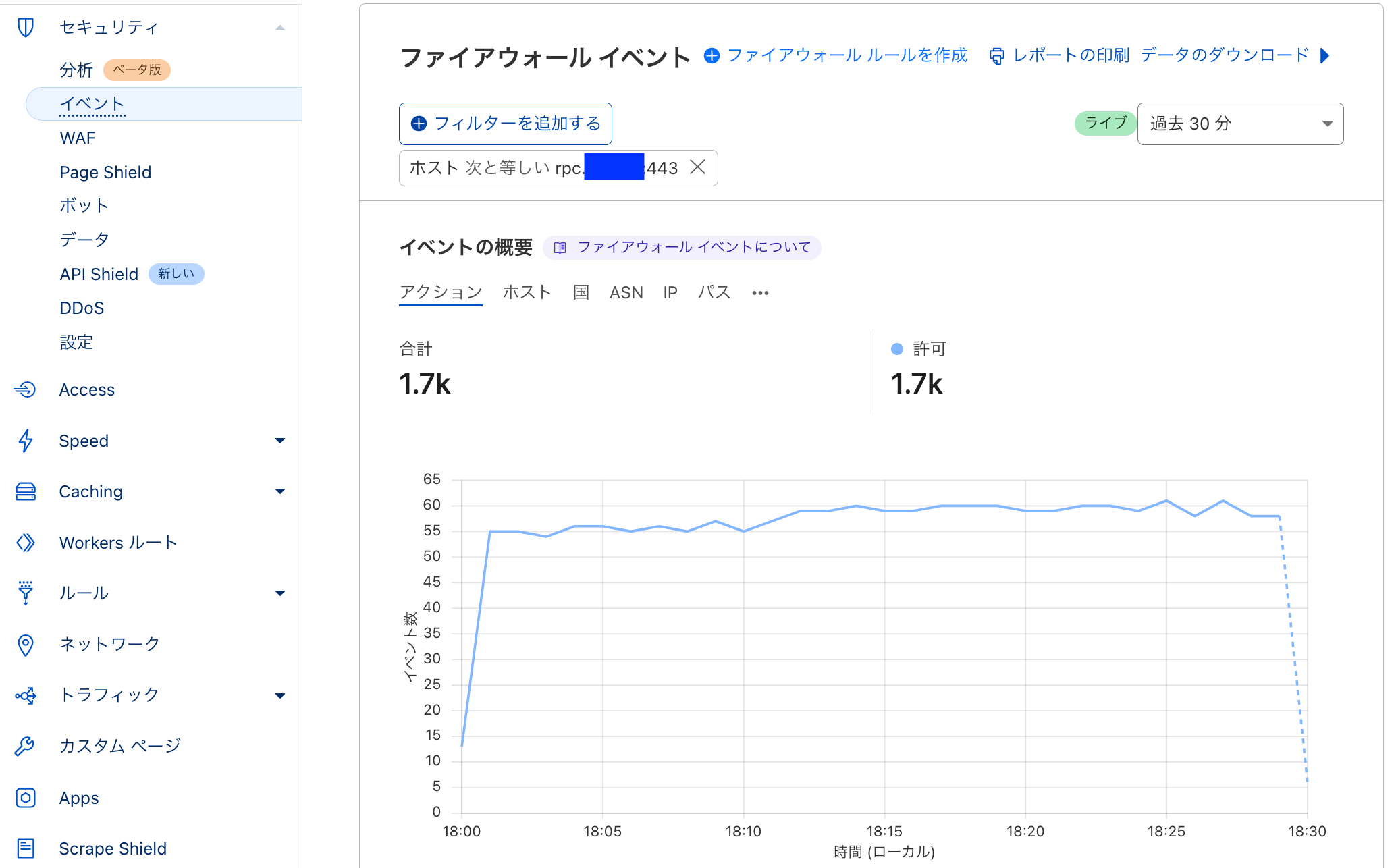Click the カスタム ページ wrench icon

click(25, 745)
